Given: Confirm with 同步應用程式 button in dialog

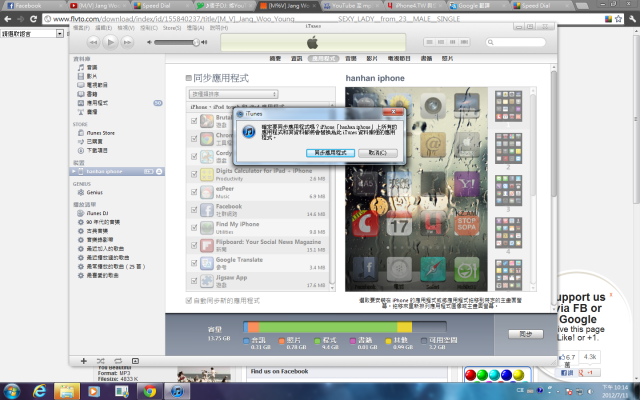Looking at the screenshot, I should point(330,153).
